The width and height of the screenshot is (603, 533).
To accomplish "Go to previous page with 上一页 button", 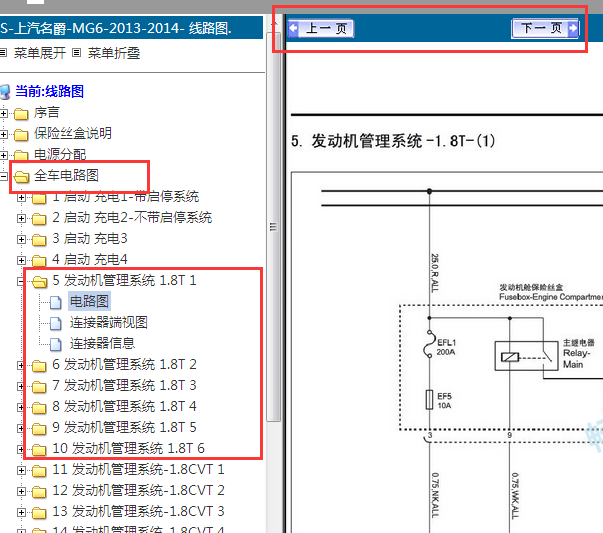I will [x=321, y=28].
